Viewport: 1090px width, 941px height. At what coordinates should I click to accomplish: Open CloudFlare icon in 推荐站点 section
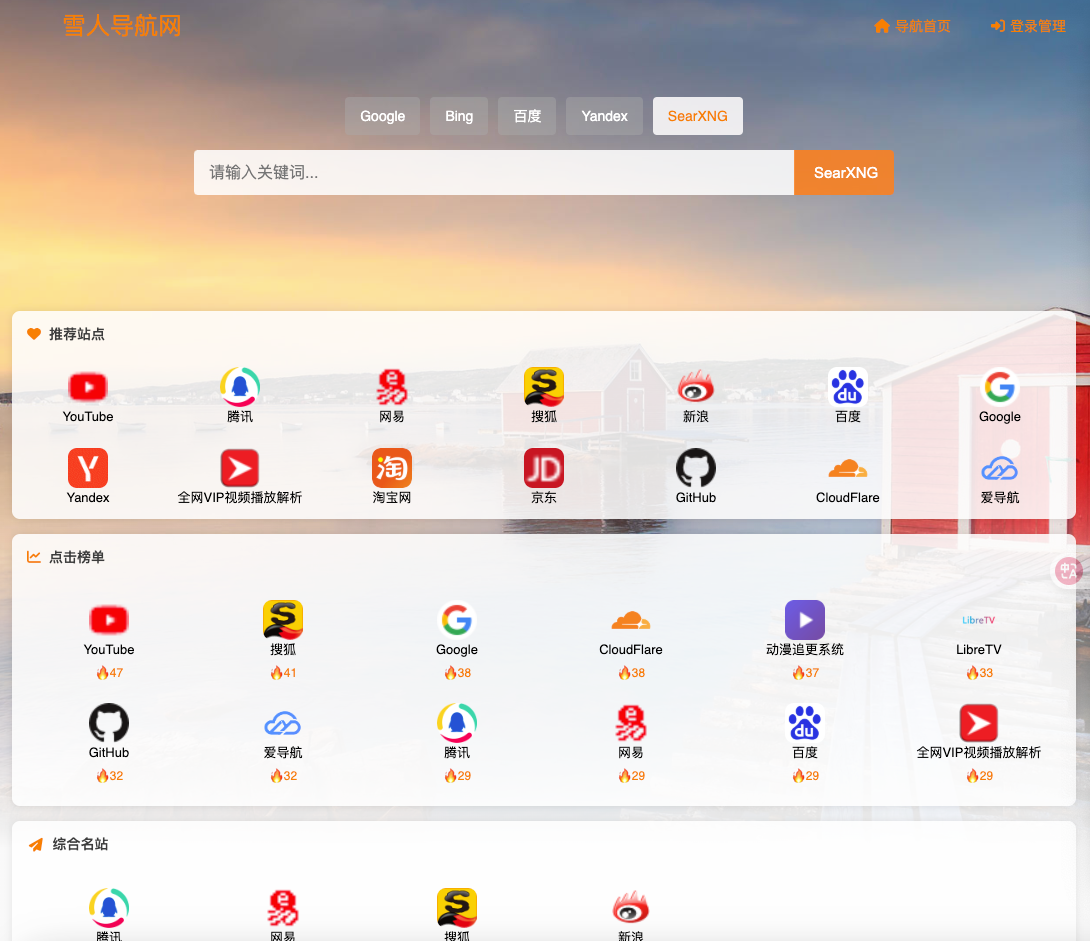point(847,468)
